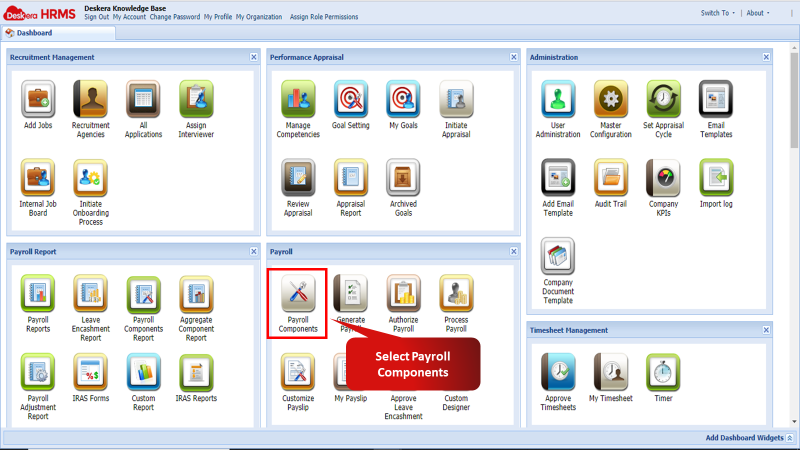Open Company KPIs gauge icon

click(x=663, y=177)
